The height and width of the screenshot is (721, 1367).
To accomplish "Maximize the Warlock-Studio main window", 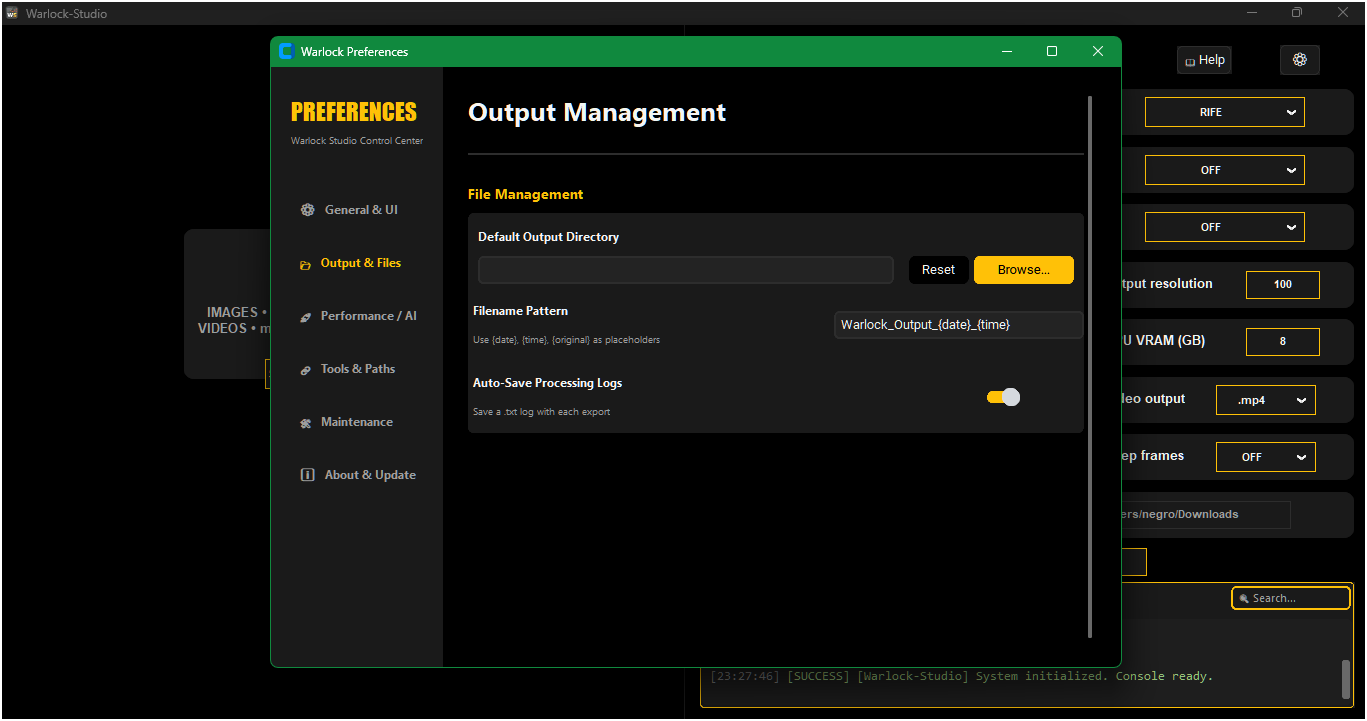I will [1297, 13].
